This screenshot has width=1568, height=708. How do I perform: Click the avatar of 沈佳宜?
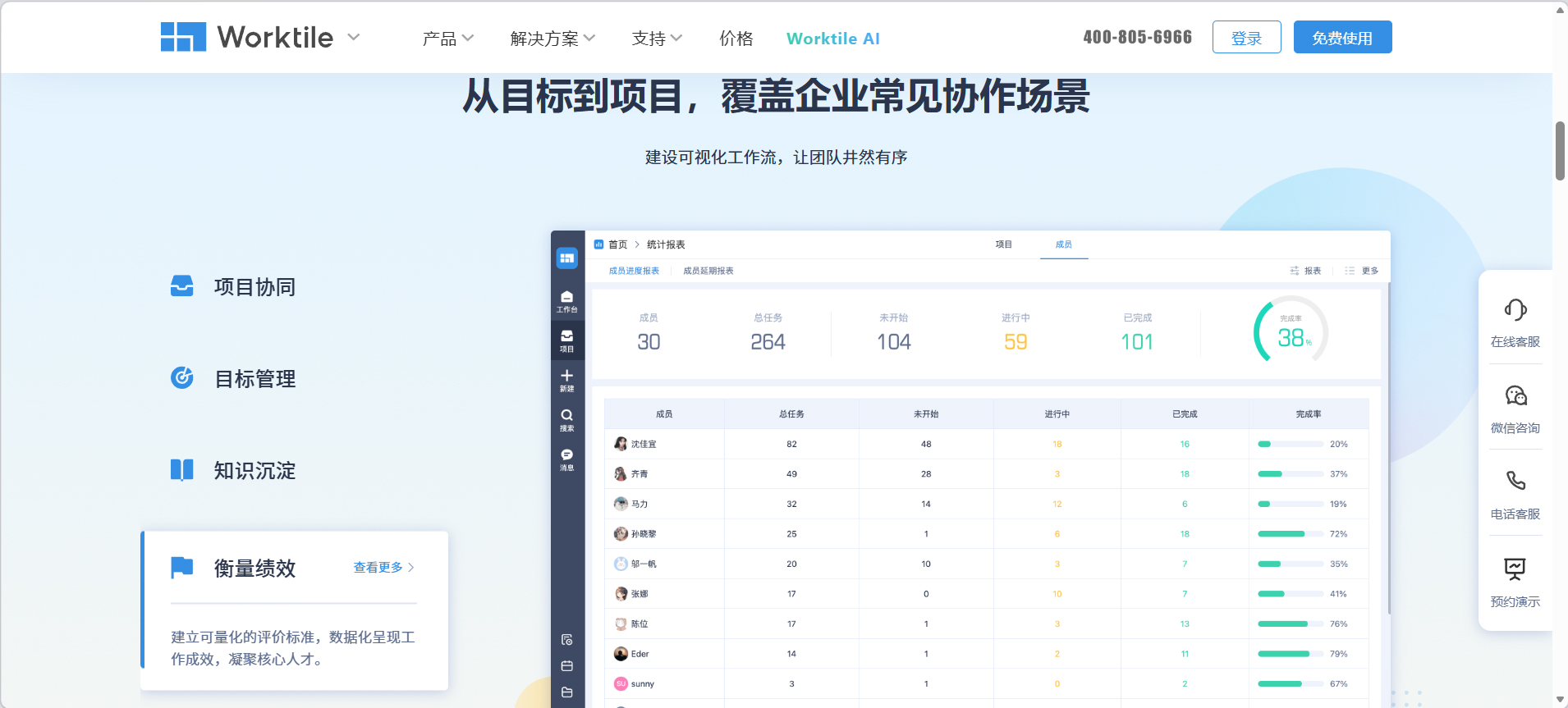click(621, 444)
